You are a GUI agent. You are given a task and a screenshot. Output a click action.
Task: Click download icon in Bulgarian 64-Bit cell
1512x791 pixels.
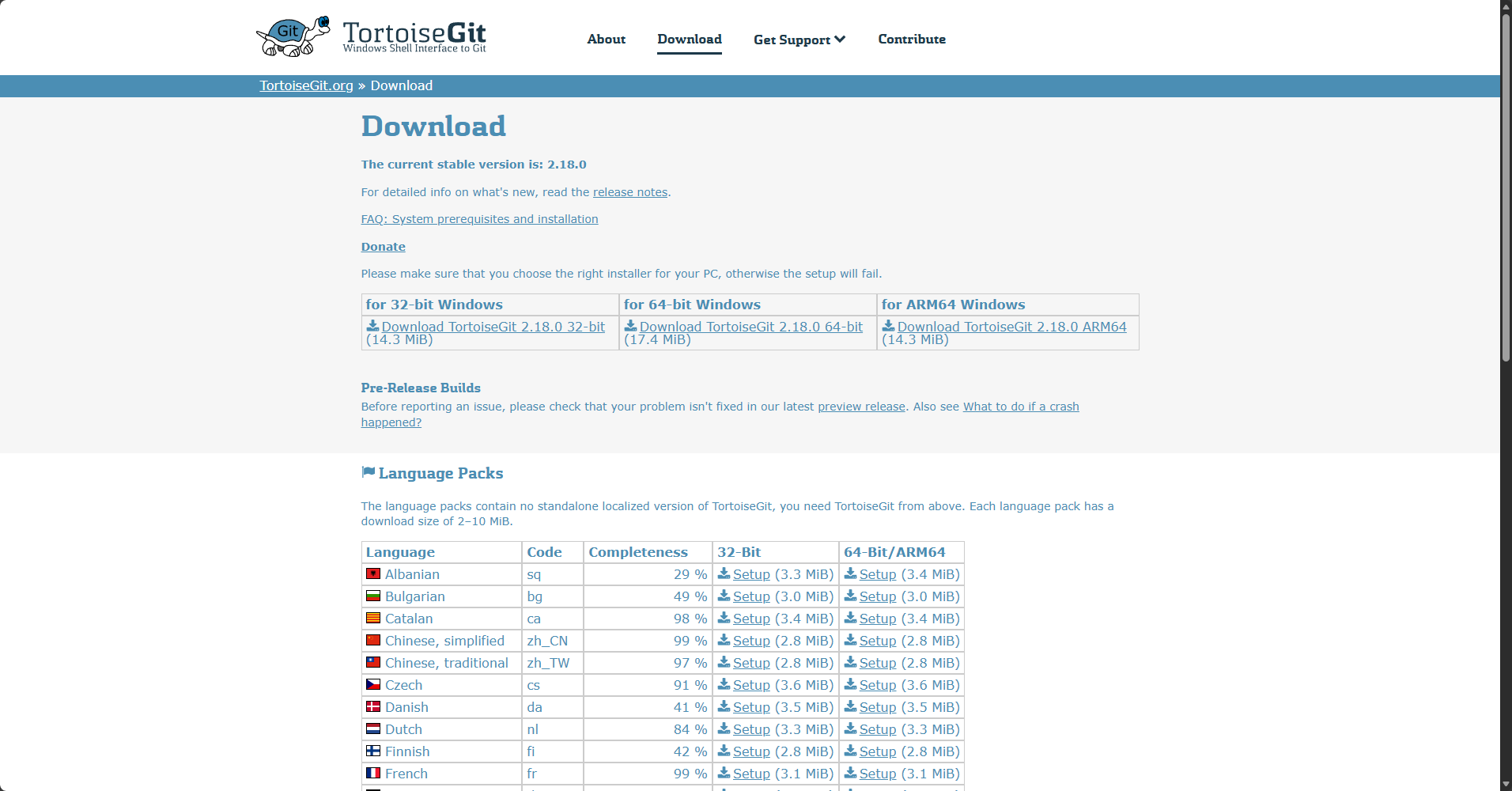click(850, 596)
